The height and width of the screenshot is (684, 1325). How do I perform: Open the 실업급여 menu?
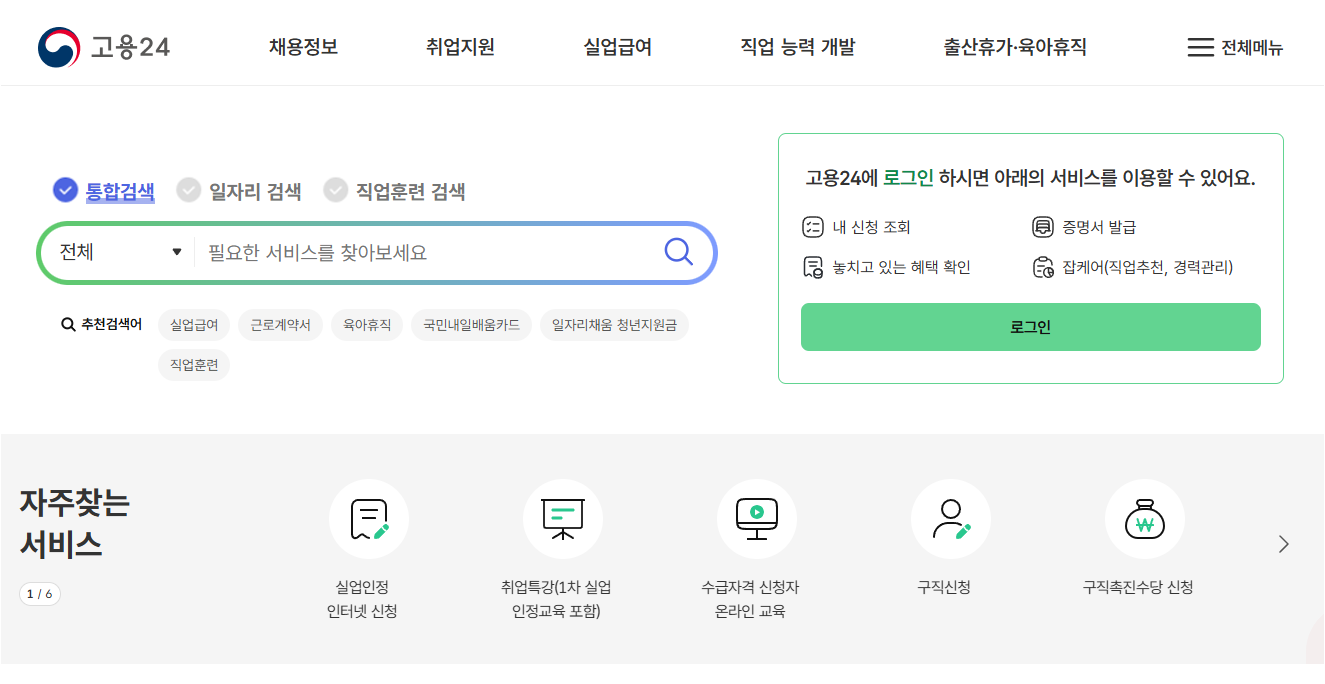pyautogui.click(x=618, y=47)
